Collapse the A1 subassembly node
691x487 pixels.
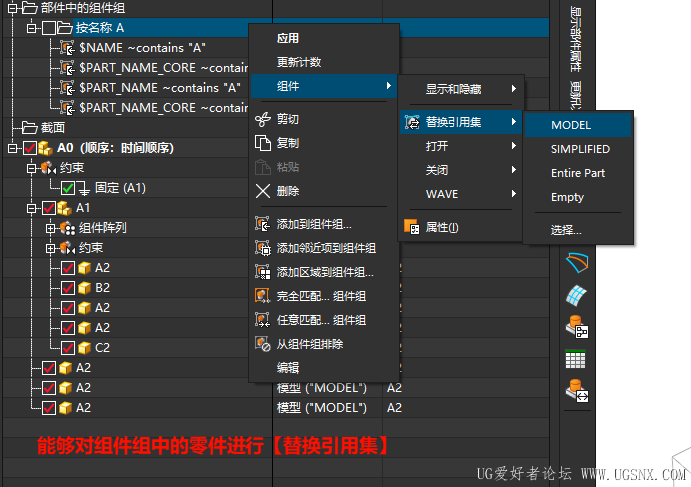[x=31, y=208]
